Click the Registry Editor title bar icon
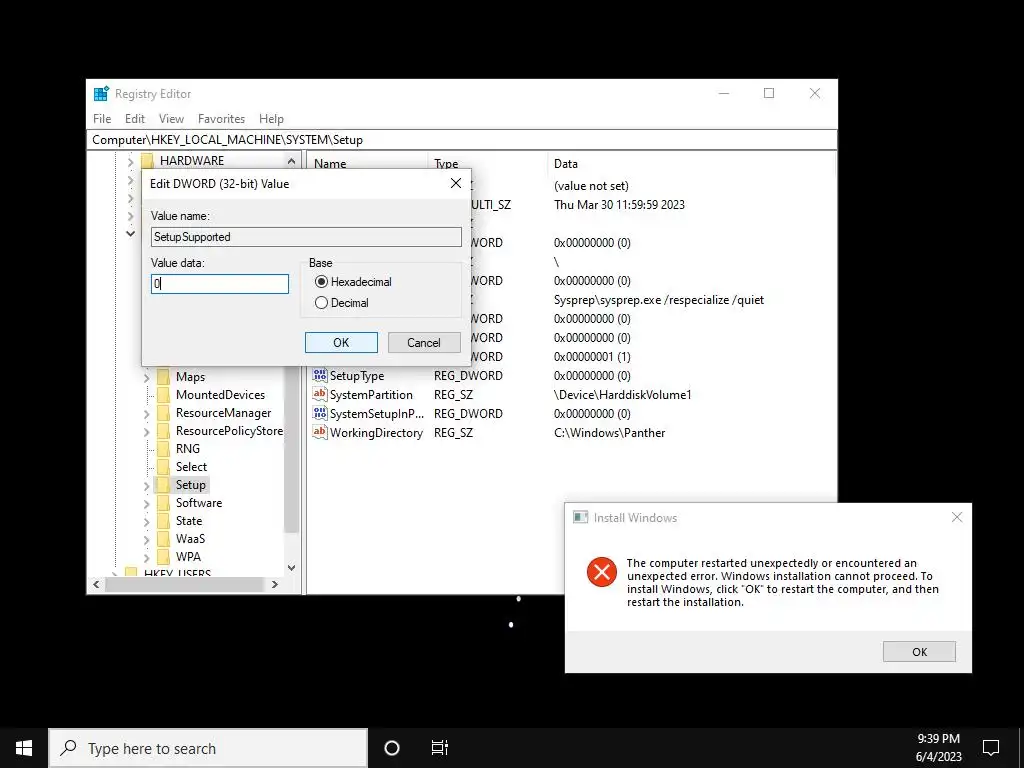This screenshot has height=768, width=1024. [x=101, y=94]
